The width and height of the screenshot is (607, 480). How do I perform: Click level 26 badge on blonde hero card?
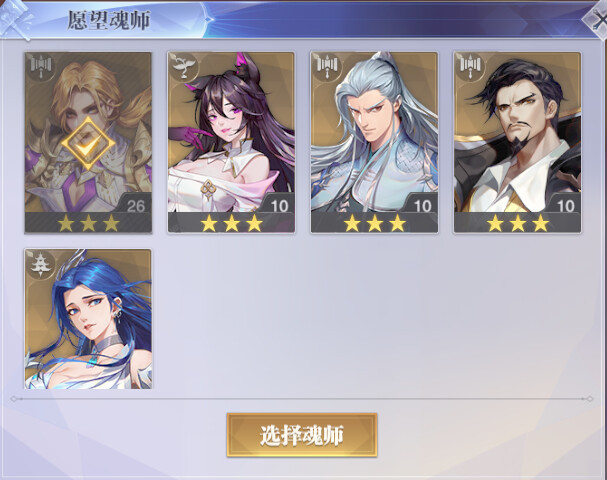click(135, 206)
